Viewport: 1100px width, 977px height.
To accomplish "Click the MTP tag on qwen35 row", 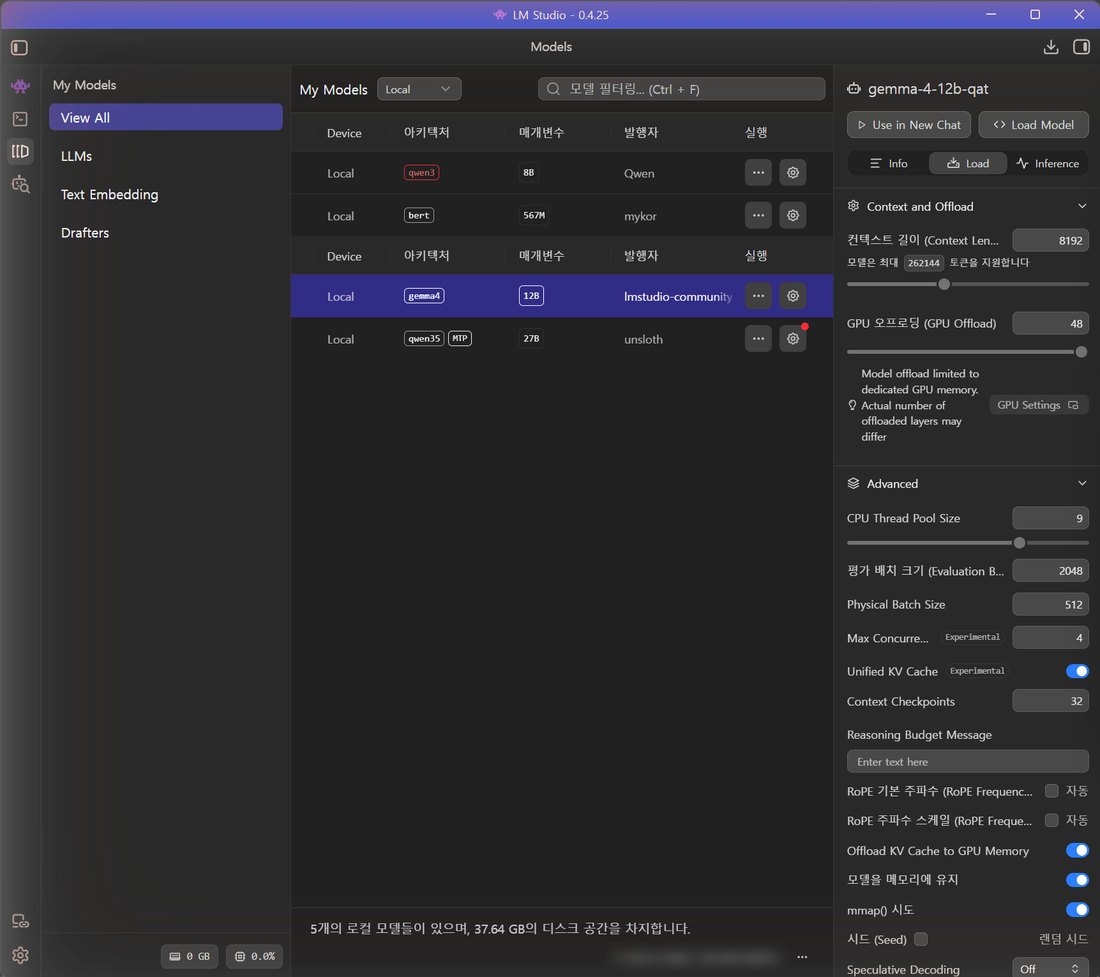I will point(460,339).
